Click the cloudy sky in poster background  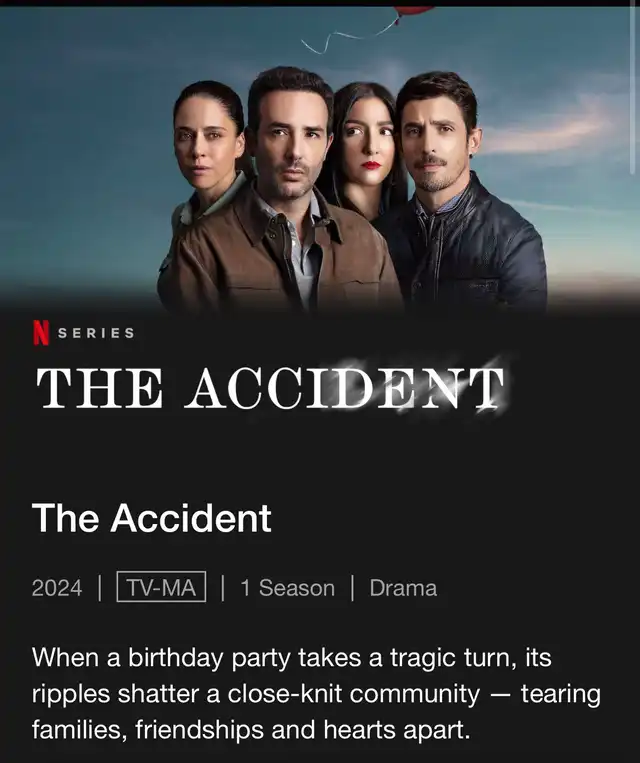83,146
